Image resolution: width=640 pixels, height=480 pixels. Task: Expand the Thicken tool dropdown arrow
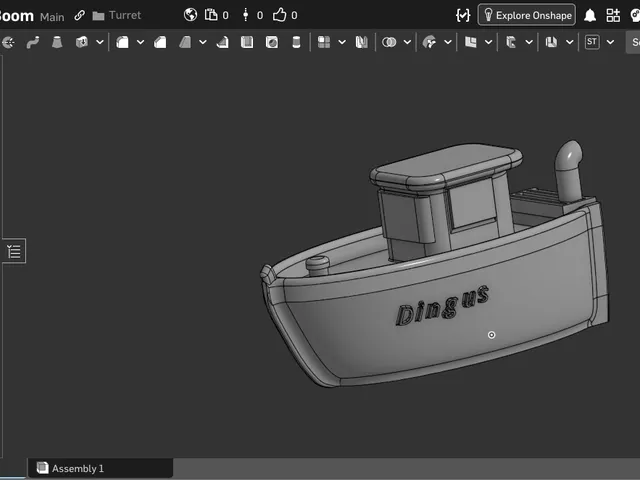pos(100,42)
